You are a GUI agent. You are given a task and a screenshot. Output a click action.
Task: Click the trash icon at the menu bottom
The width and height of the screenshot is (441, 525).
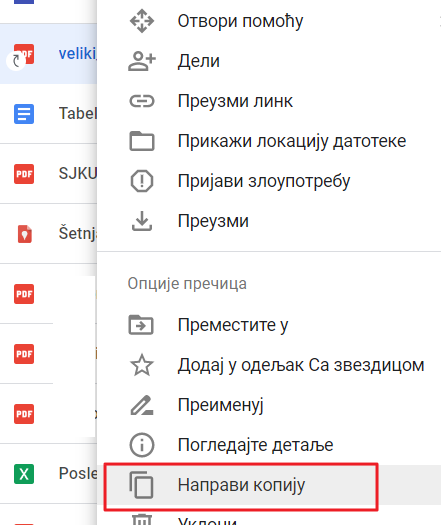tap(142, 520)
